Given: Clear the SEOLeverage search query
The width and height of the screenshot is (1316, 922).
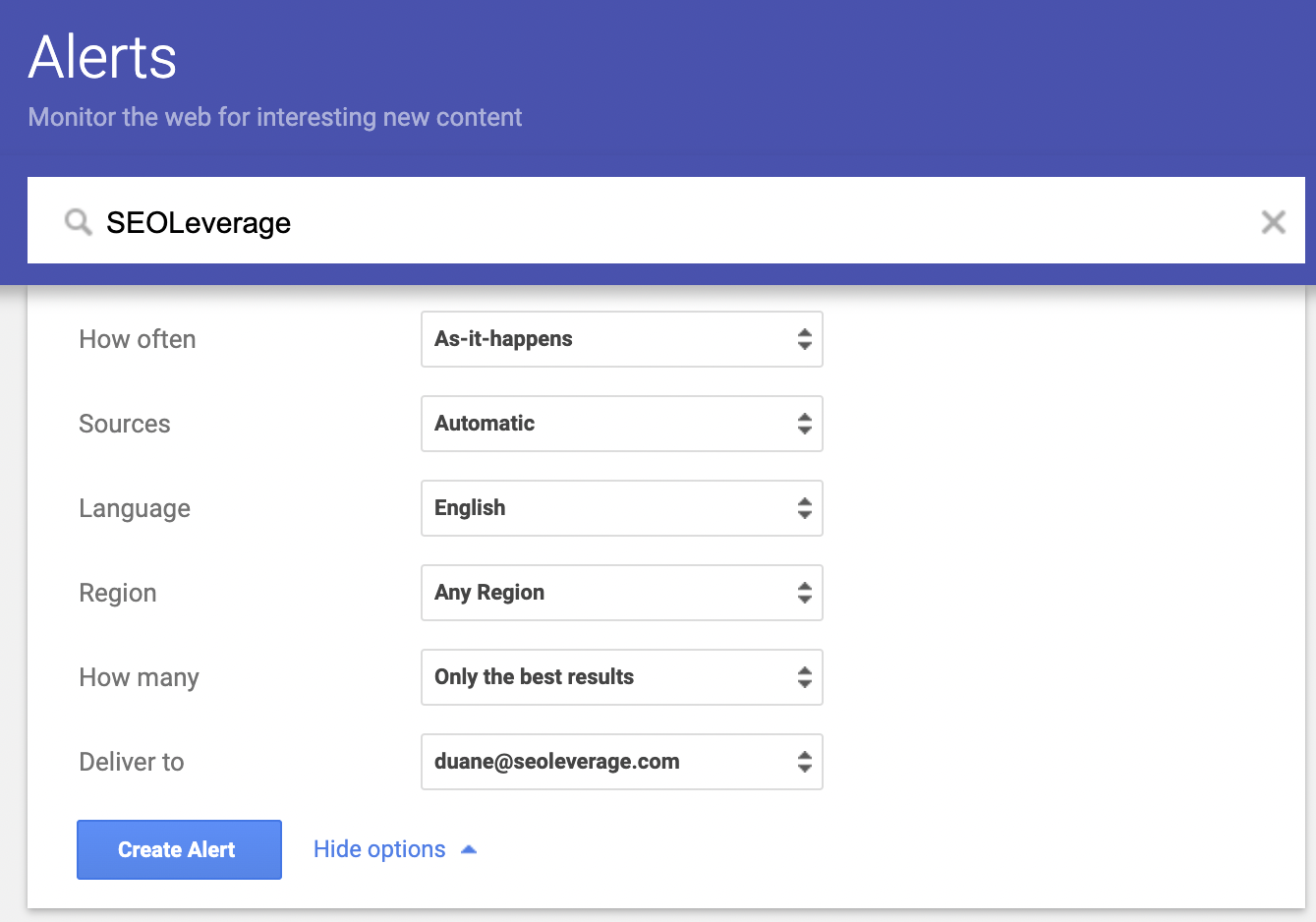Looking at the screenshot, I should pos(1273,222).
